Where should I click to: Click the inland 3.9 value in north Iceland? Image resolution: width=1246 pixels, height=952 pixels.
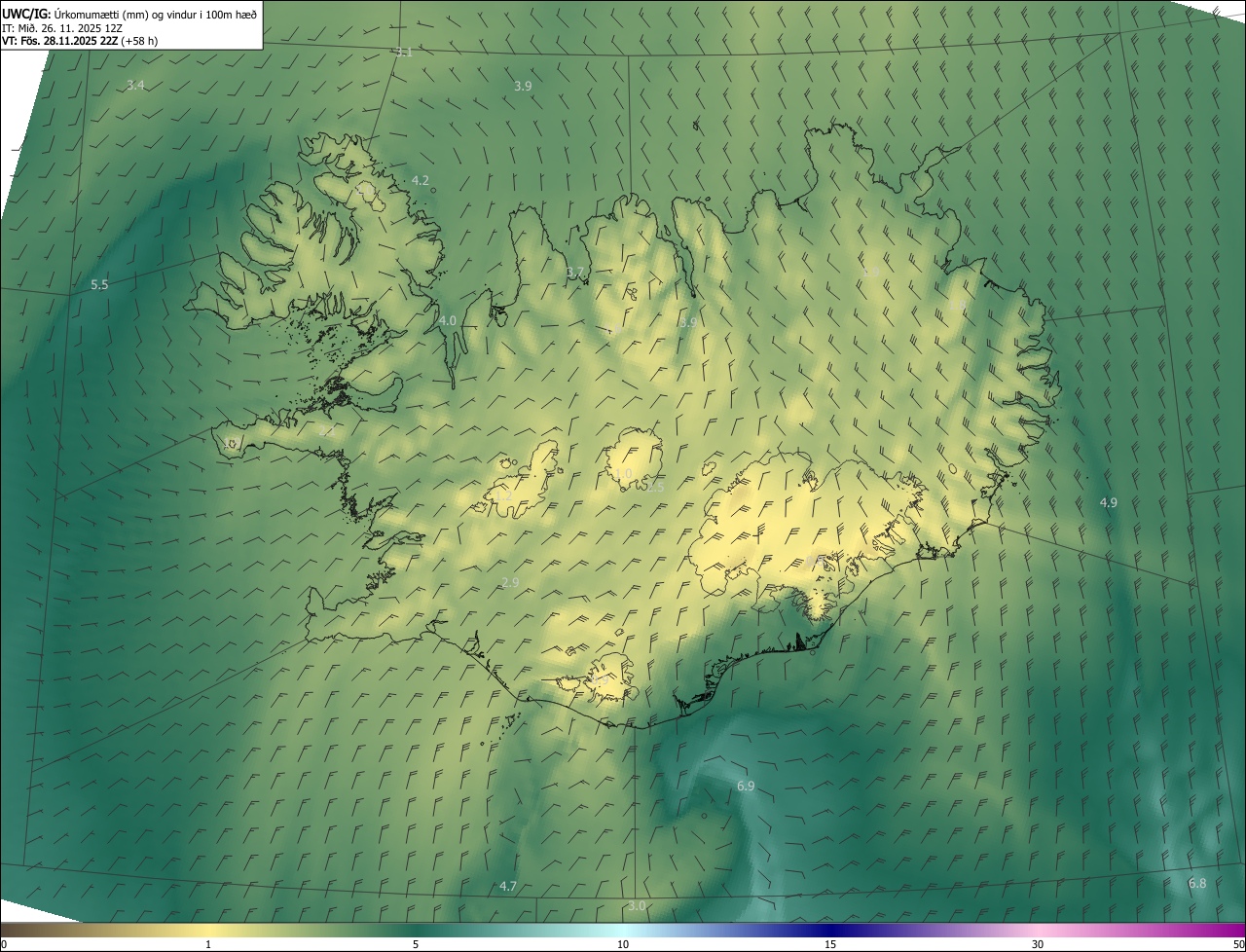tap(687, 322)
